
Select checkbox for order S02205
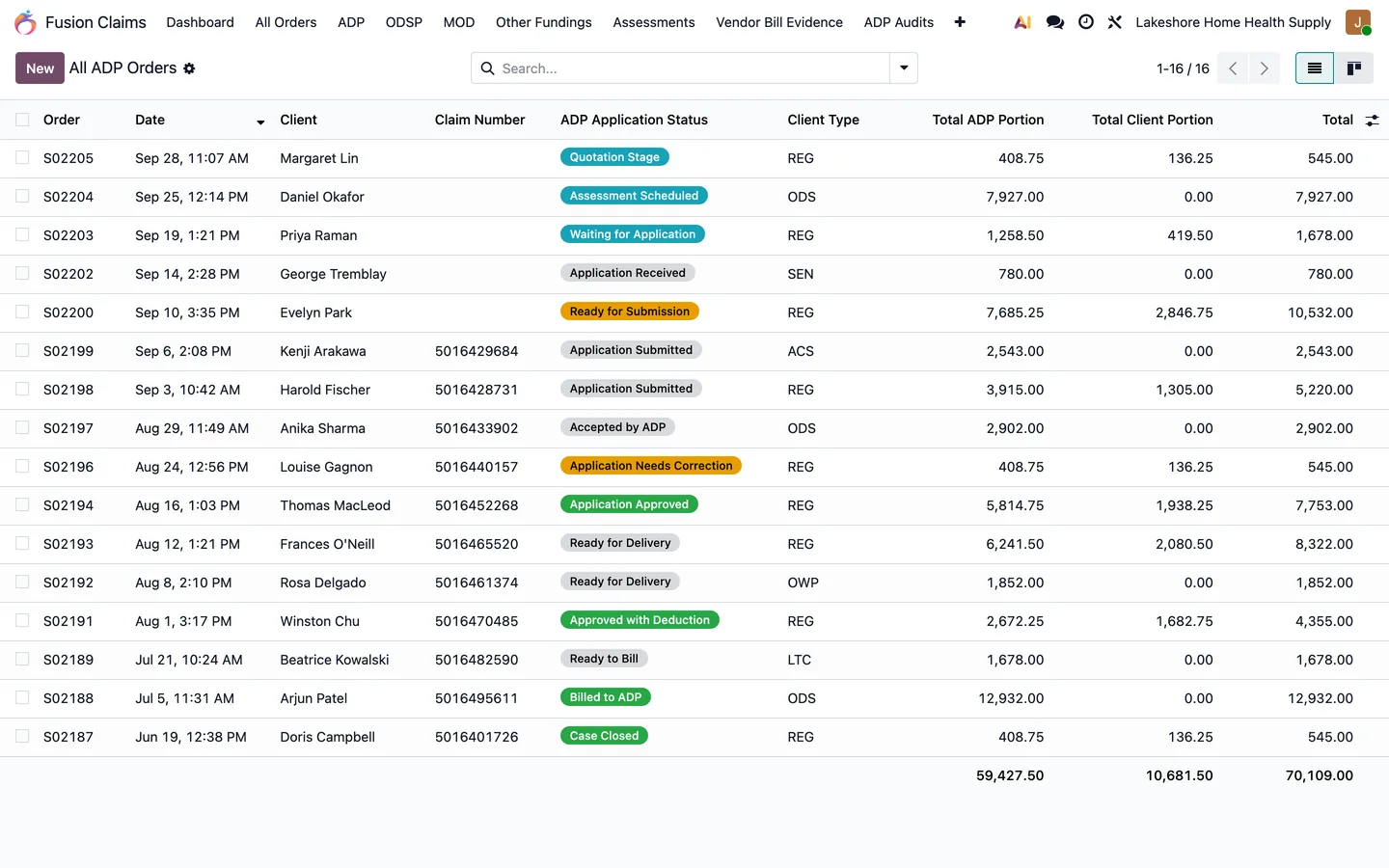[x=22, y=158]
